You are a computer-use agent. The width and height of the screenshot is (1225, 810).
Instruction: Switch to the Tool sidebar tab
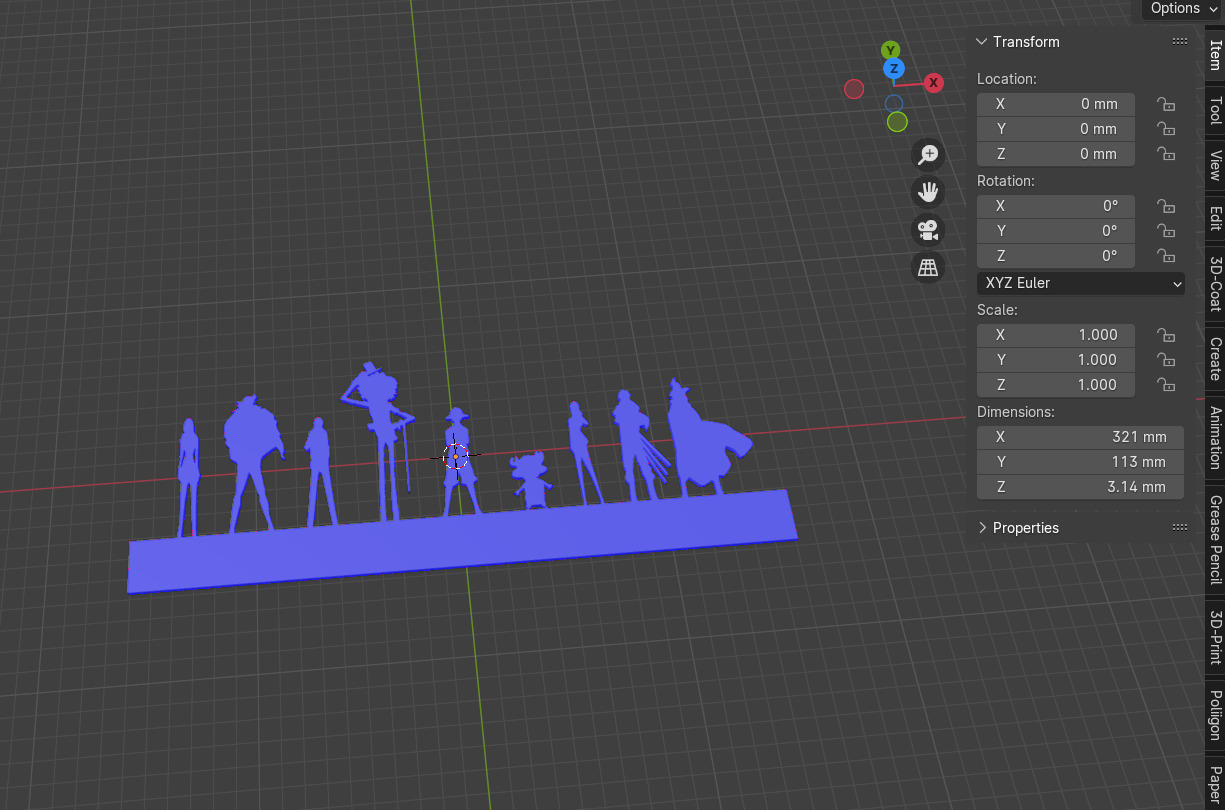click(x=1215, y=109)
